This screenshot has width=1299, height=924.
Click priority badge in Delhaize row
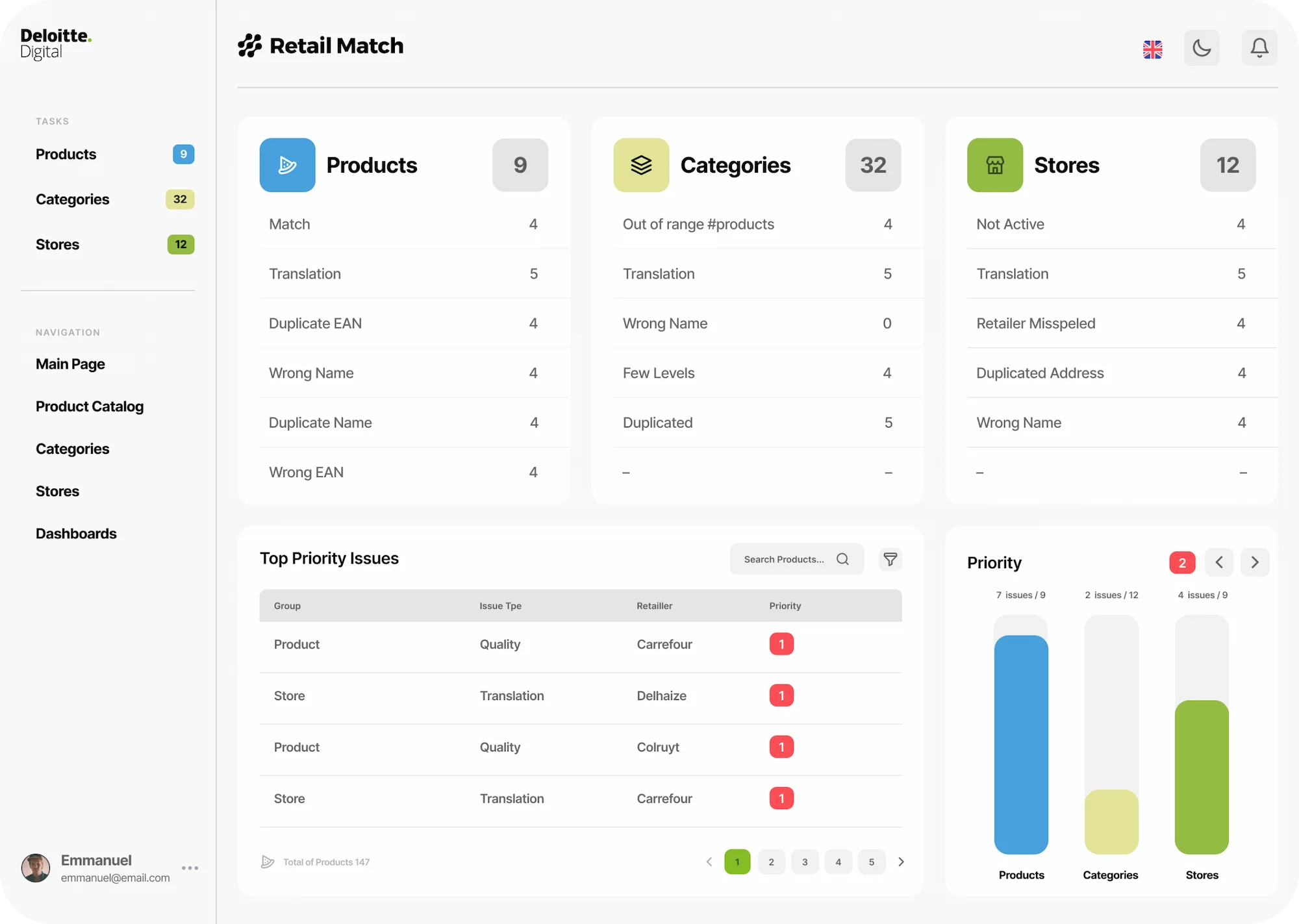point(781,695)
